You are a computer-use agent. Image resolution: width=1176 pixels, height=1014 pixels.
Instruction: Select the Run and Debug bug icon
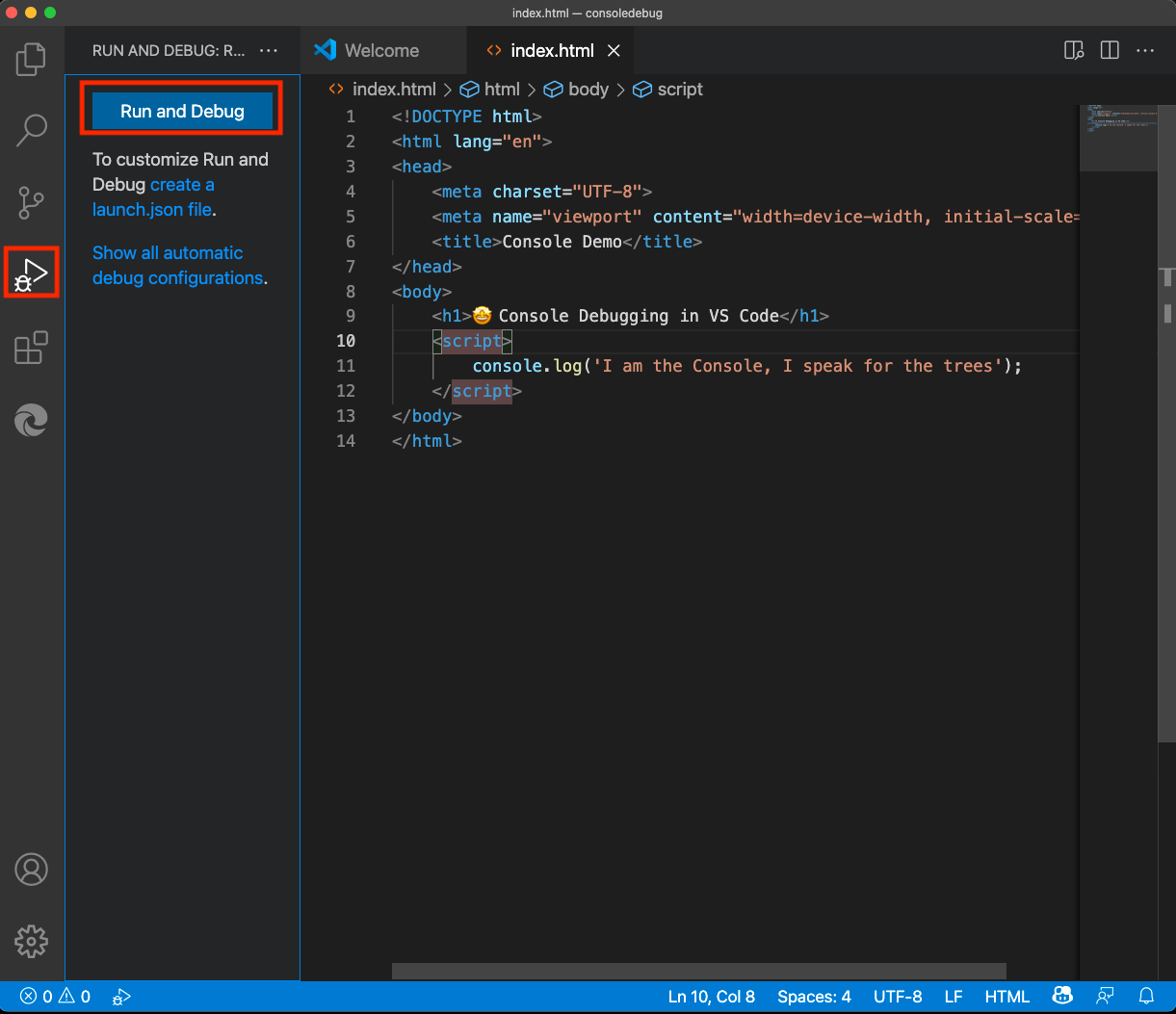tap(32, 273)
